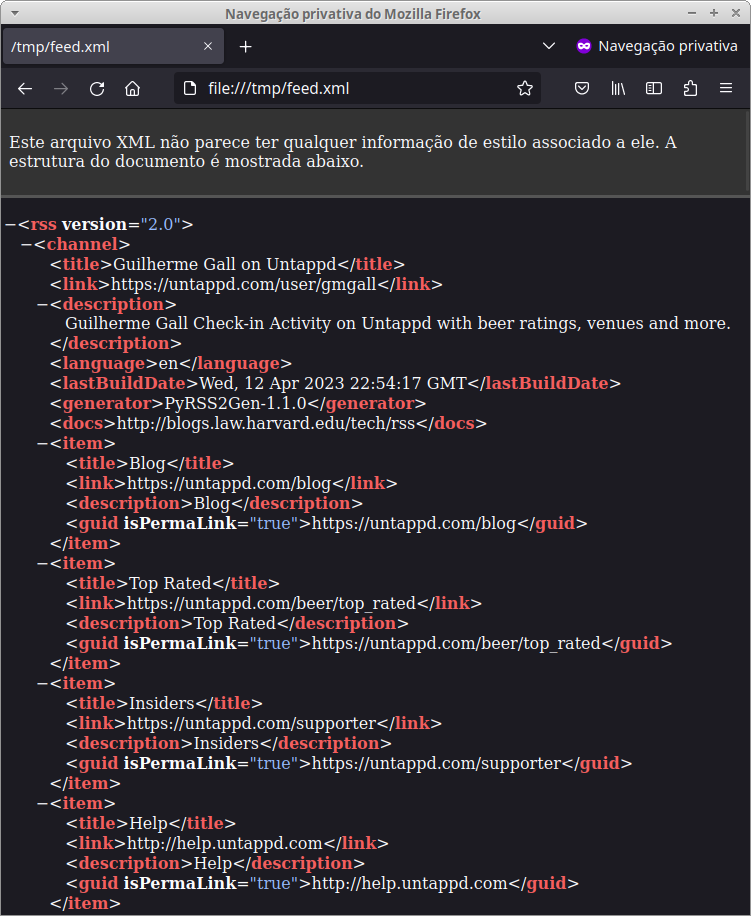Reload the current page
Viewport: 751px width, 916px height.
(x=97, y=88)
